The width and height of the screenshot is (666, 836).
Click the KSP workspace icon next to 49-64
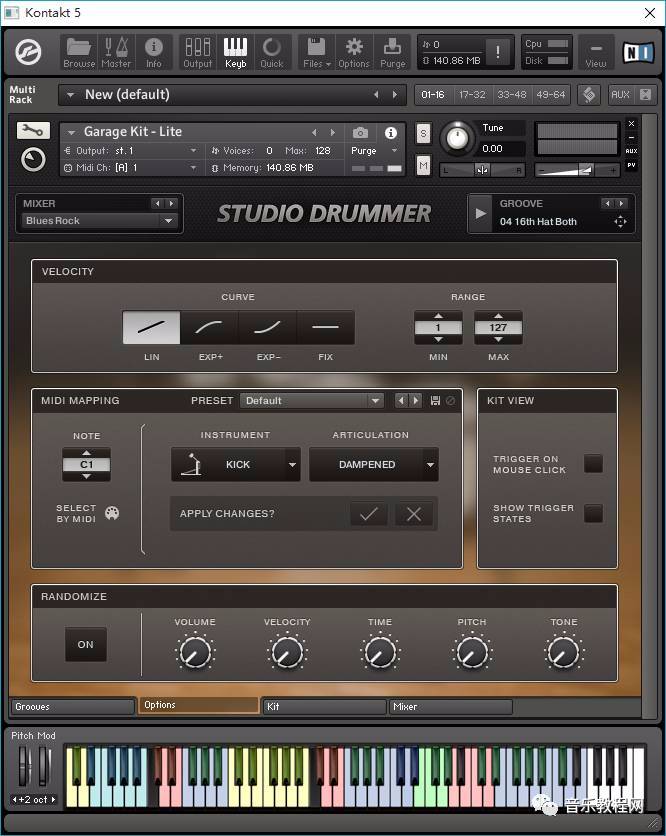(x=589, y=95)
